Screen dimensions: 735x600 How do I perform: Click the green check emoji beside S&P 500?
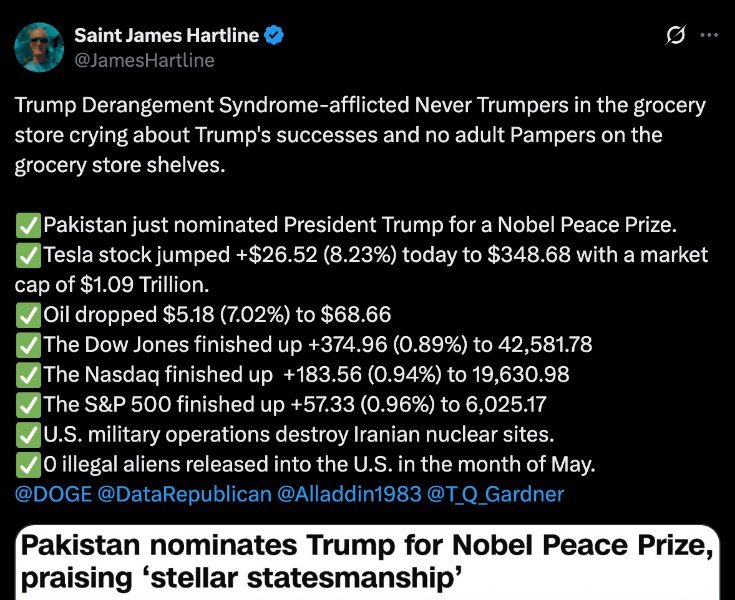pos(28,406)
